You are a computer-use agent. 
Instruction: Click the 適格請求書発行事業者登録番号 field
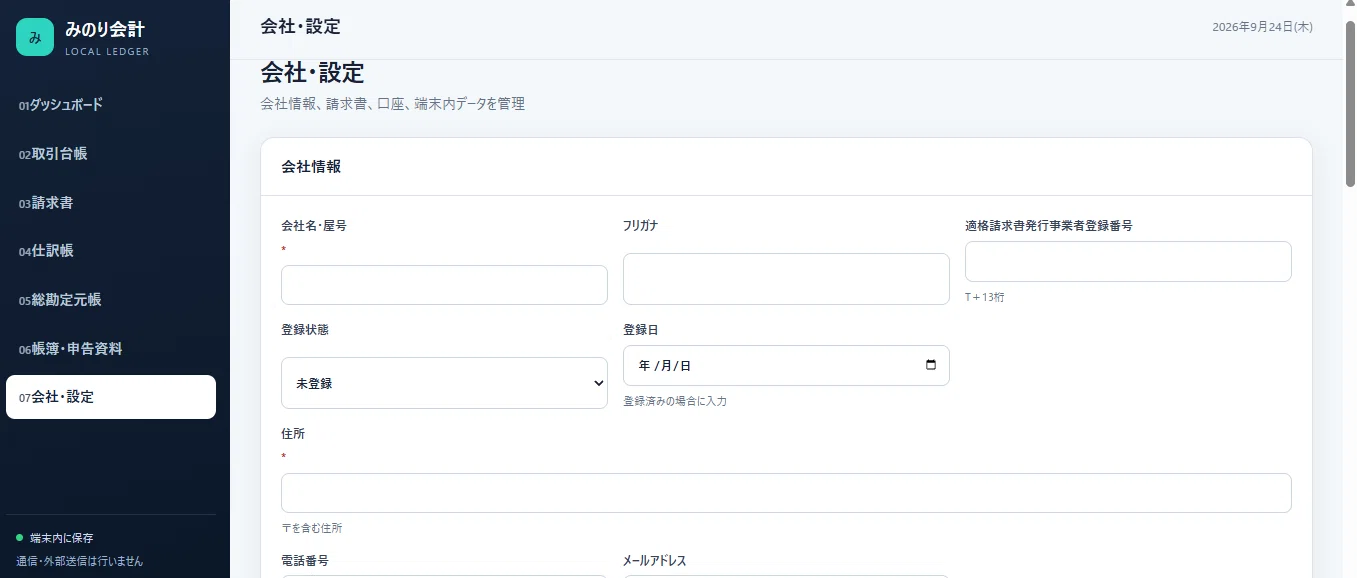point(1128,261)
